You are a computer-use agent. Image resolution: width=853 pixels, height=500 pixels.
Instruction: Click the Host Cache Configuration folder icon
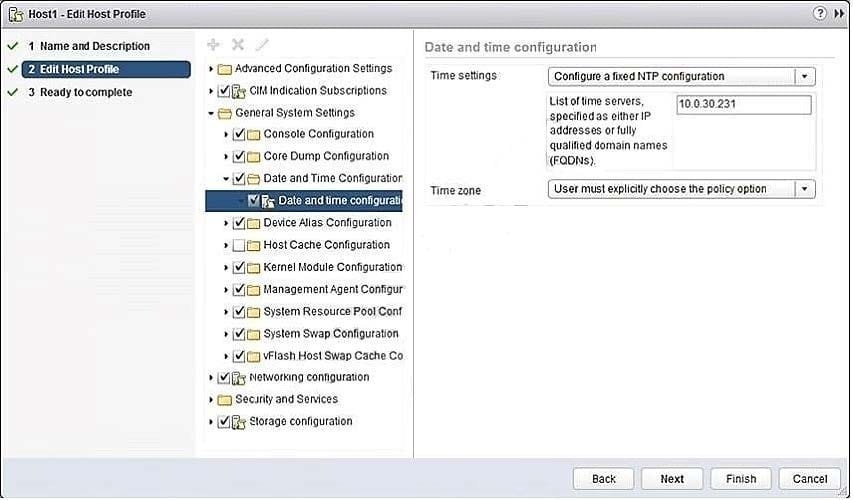[254, 245]
